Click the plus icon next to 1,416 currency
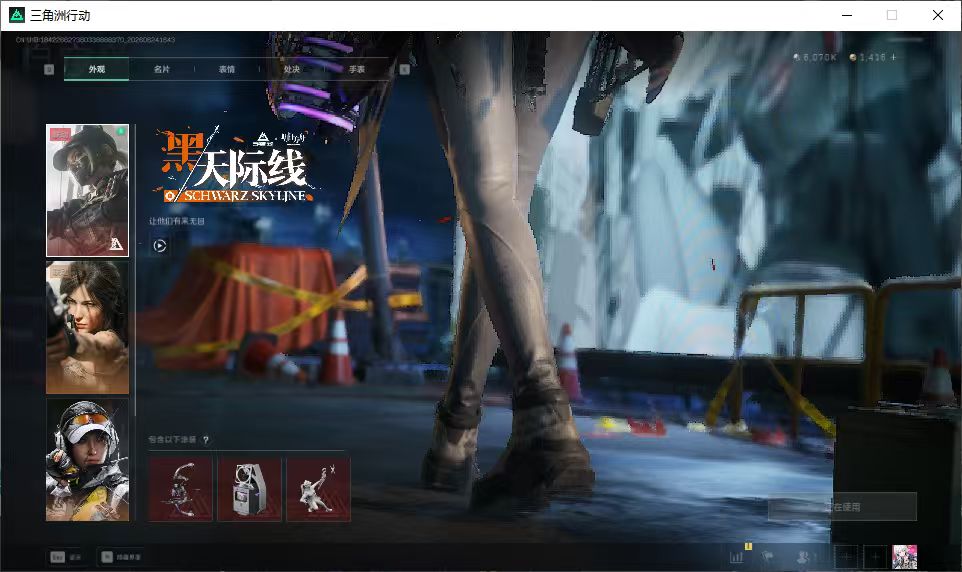The image size is (962, 572). (893, 57)
